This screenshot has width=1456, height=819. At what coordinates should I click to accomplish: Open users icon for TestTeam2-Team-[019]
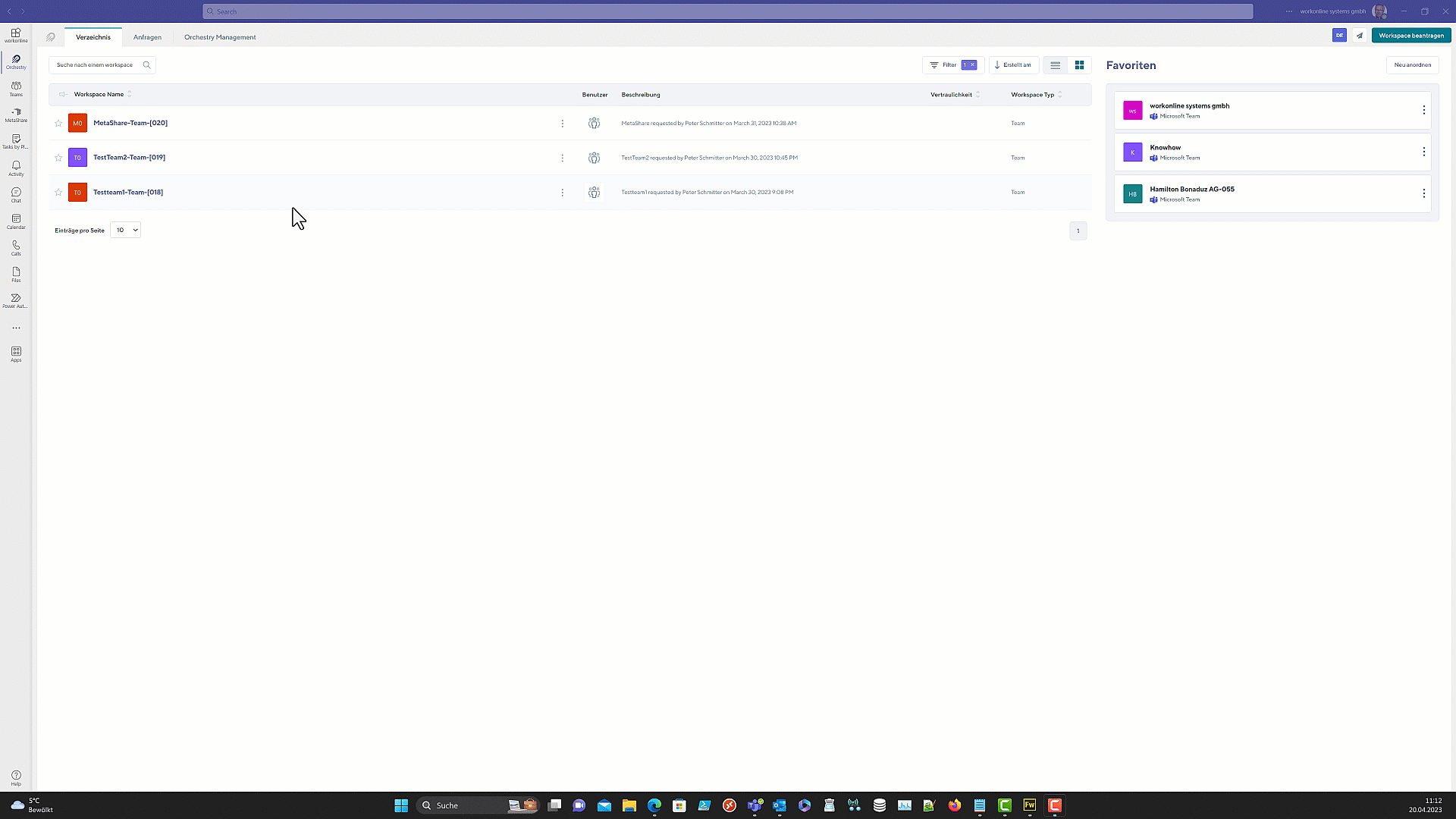click(594, 158)
